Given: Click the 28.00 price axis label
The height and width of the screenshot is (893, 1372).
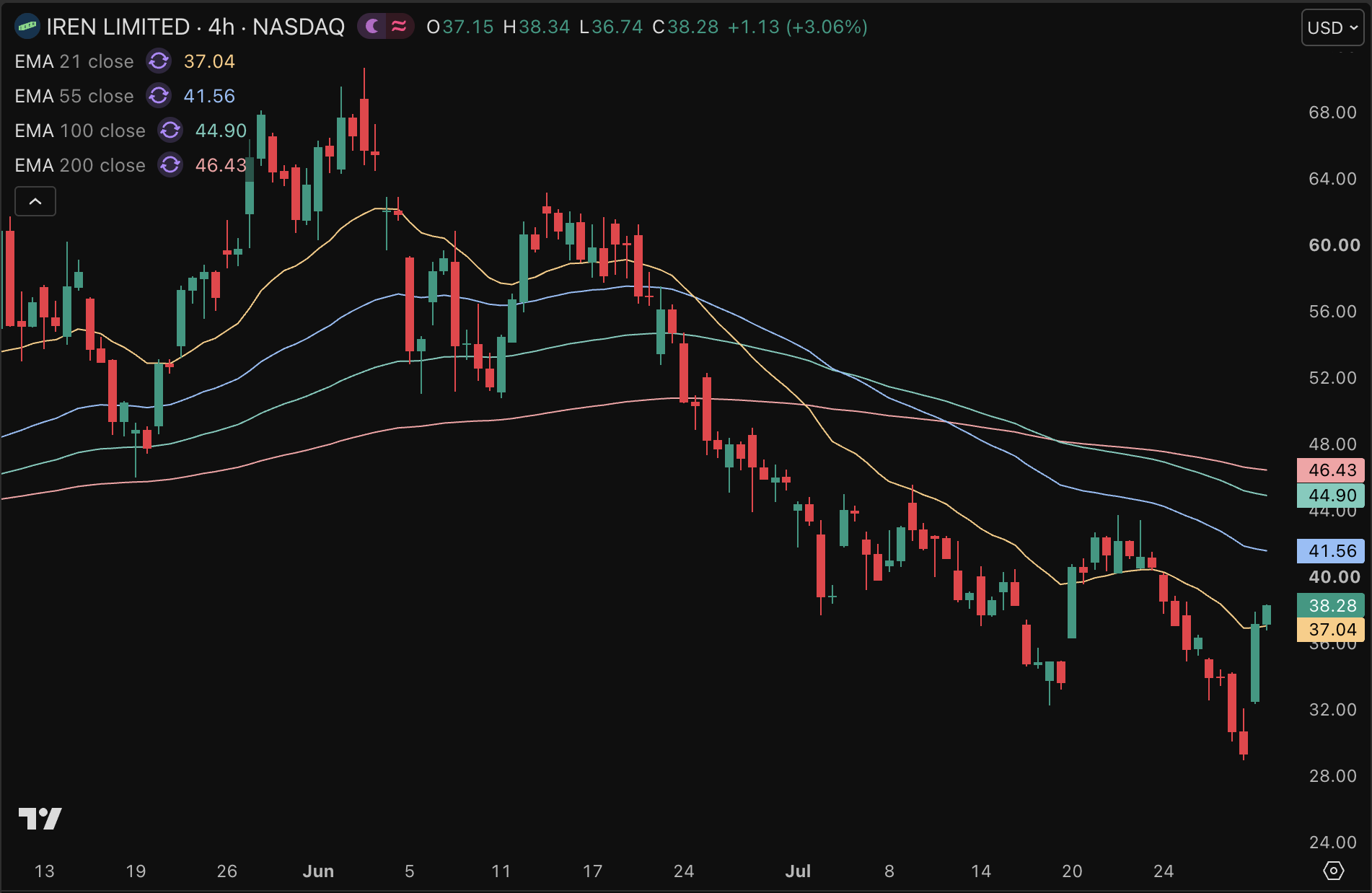Looking at the screenshot, I should (x=1332, y=776).
